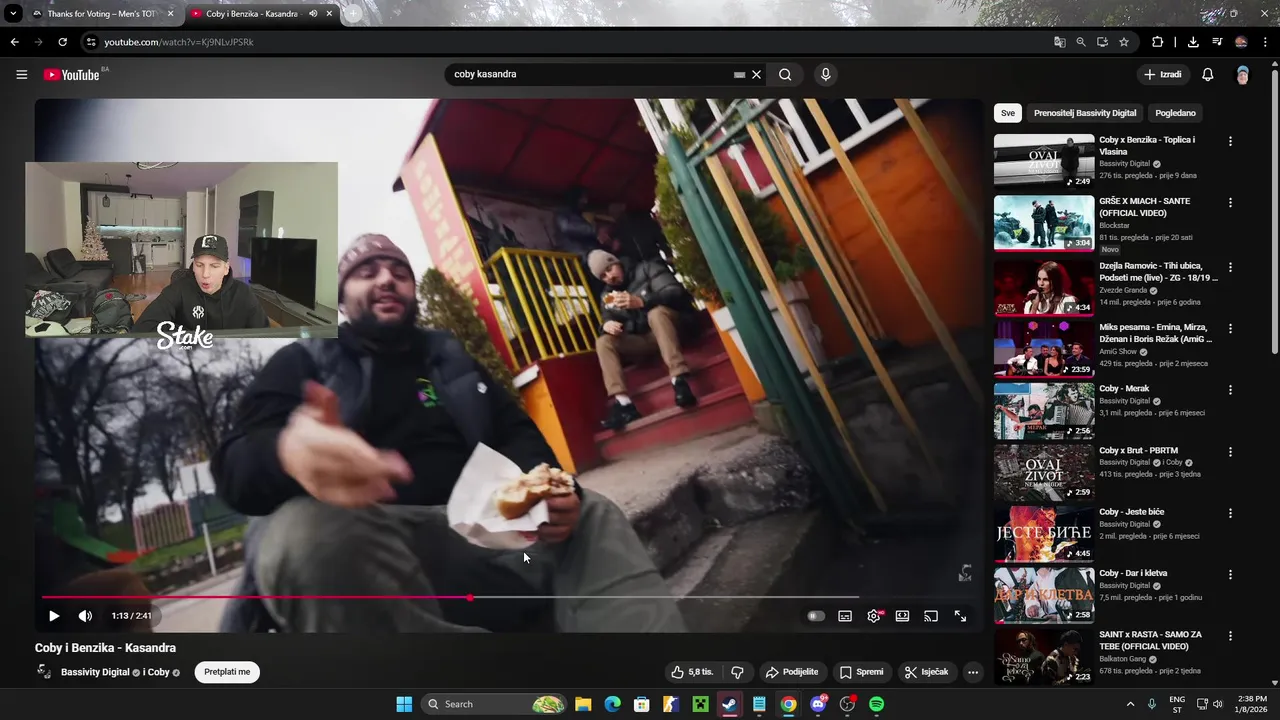The width and height of the screenshot is (1280, 720).
Task: Switch to Thanks for Voting browser tab
Action: coord(102,14)
